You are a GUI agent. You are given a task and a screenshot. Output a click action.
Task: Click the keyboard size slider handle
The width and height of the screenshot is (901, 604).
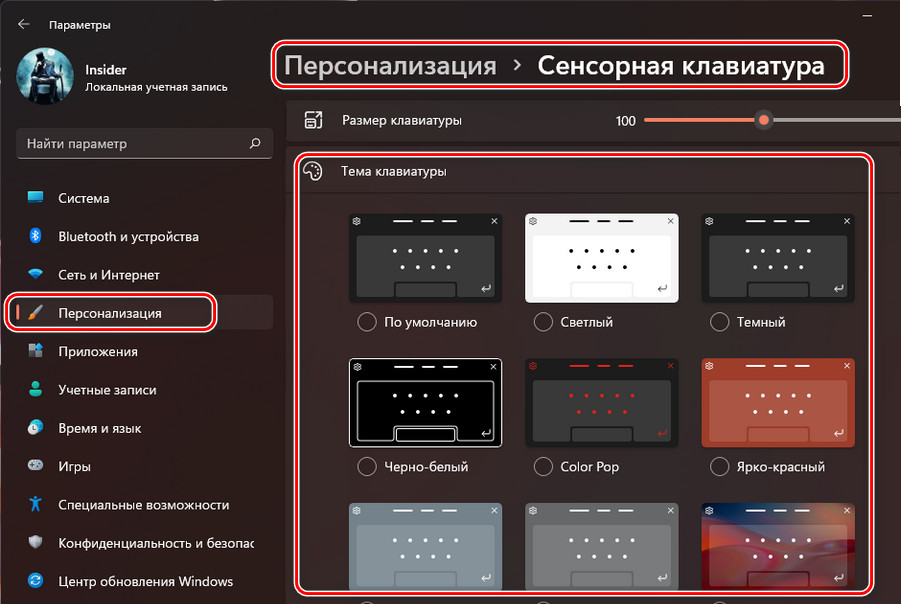click(764, 120)
